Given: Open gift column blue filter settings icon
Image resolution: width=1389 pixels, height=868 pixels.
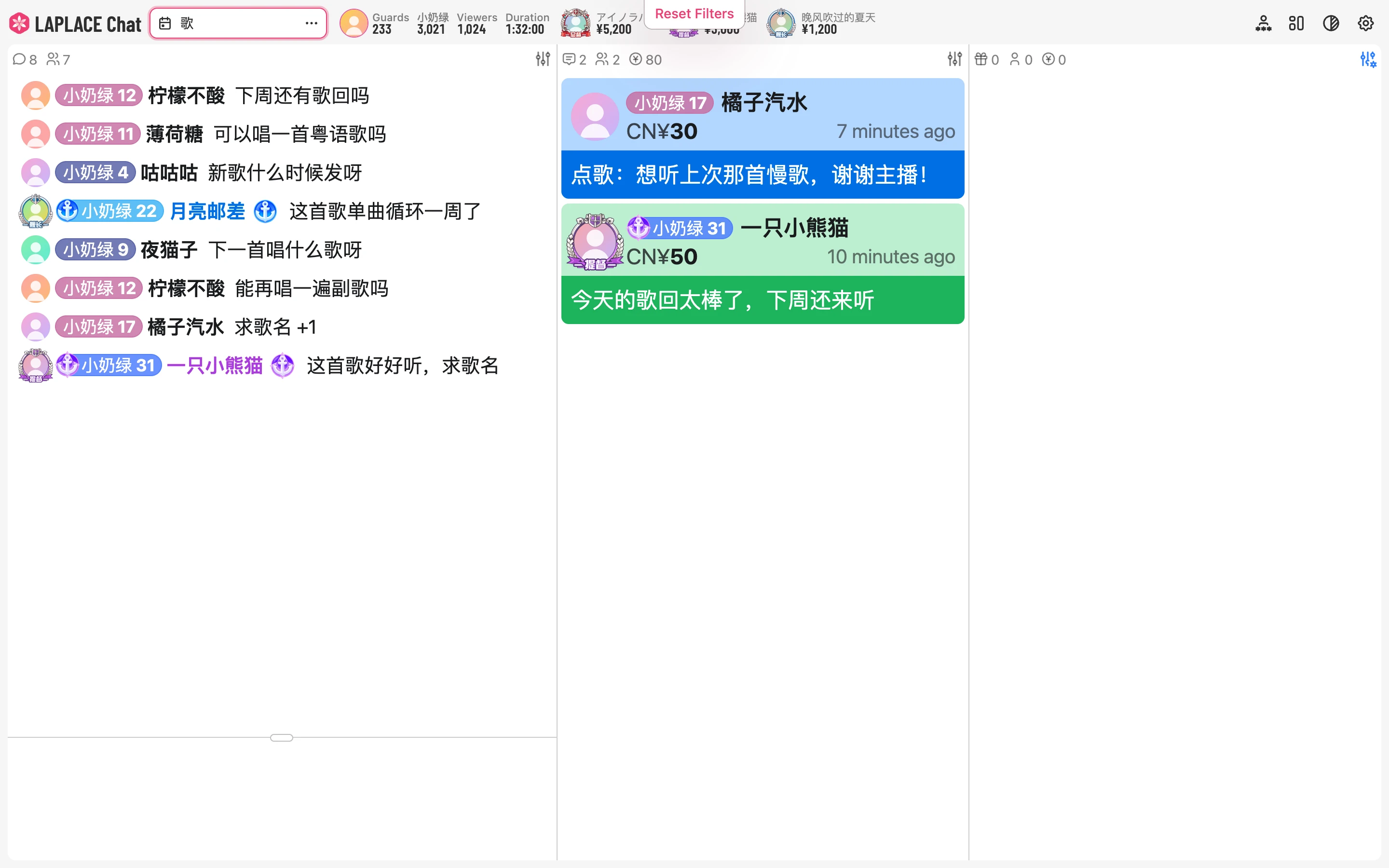Looking at the screenshot, I should point(1368,59).
